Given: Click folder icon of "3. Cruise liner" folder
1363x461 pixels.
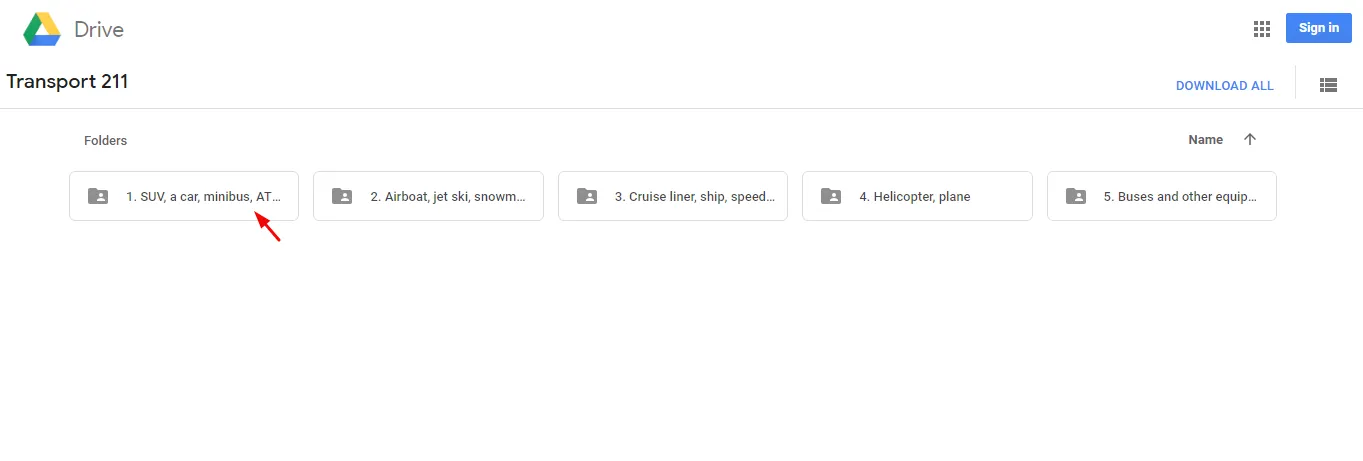Looking at the screenshot, I should 587,196.
